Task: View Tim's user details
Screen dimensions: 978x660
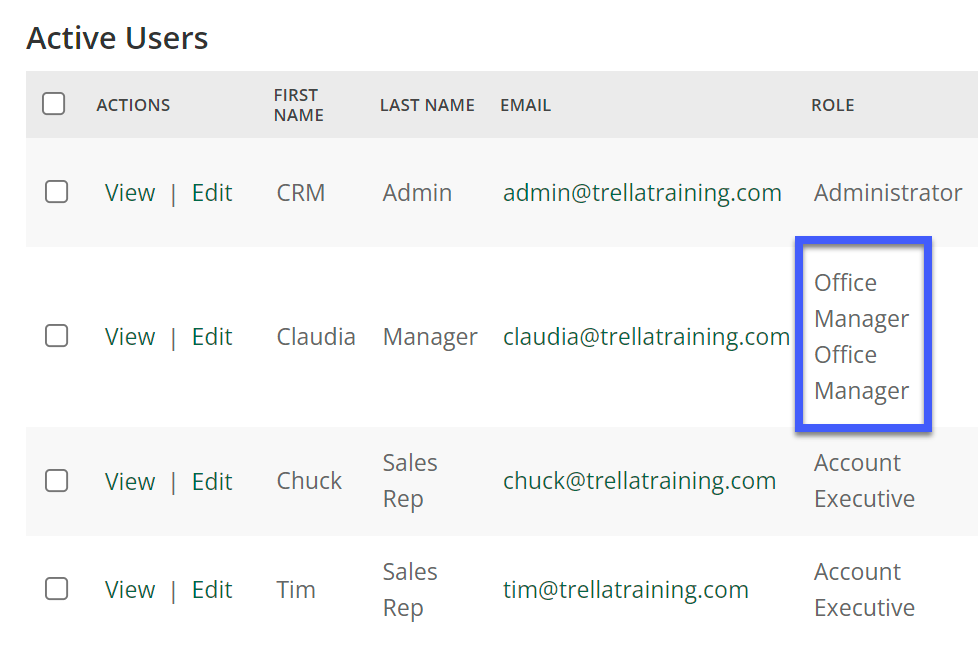Action: [130, 590]
